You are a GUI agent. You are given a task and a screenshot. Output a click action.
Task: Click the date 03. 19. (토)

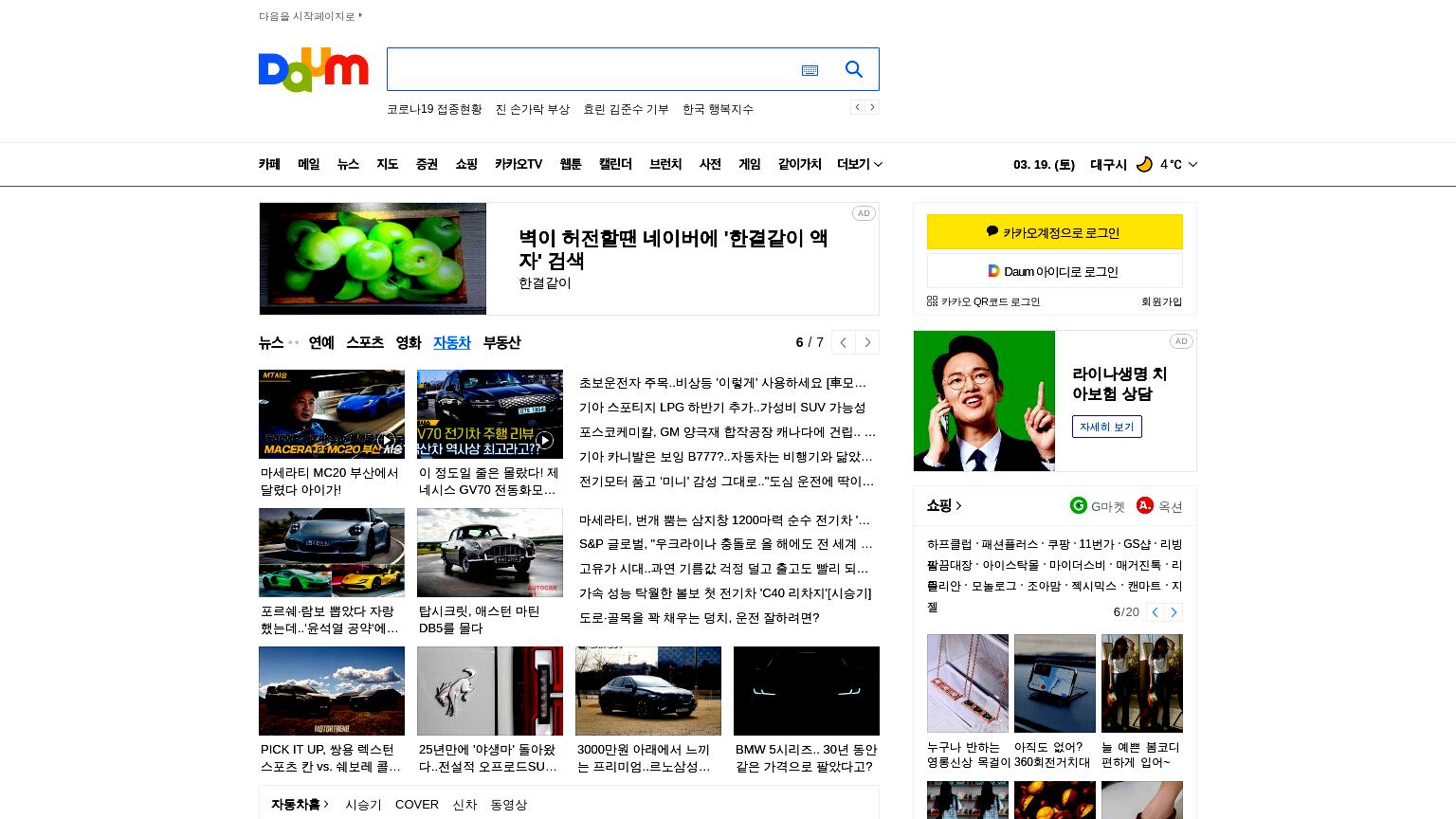1044,164
